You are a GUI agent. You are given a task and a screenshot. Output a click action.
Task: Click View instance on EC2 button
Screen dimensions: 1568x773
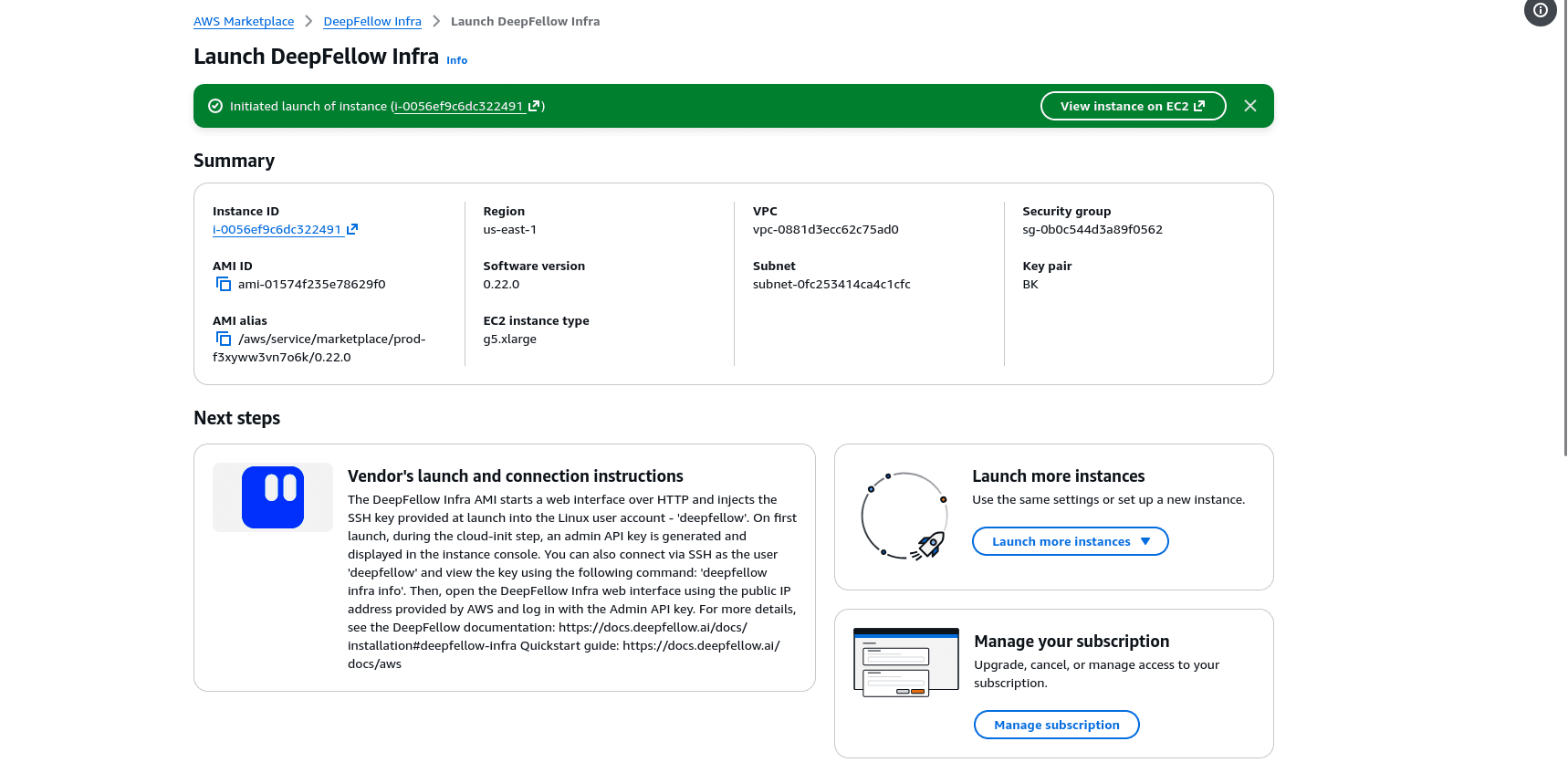tap(1133, 106)
